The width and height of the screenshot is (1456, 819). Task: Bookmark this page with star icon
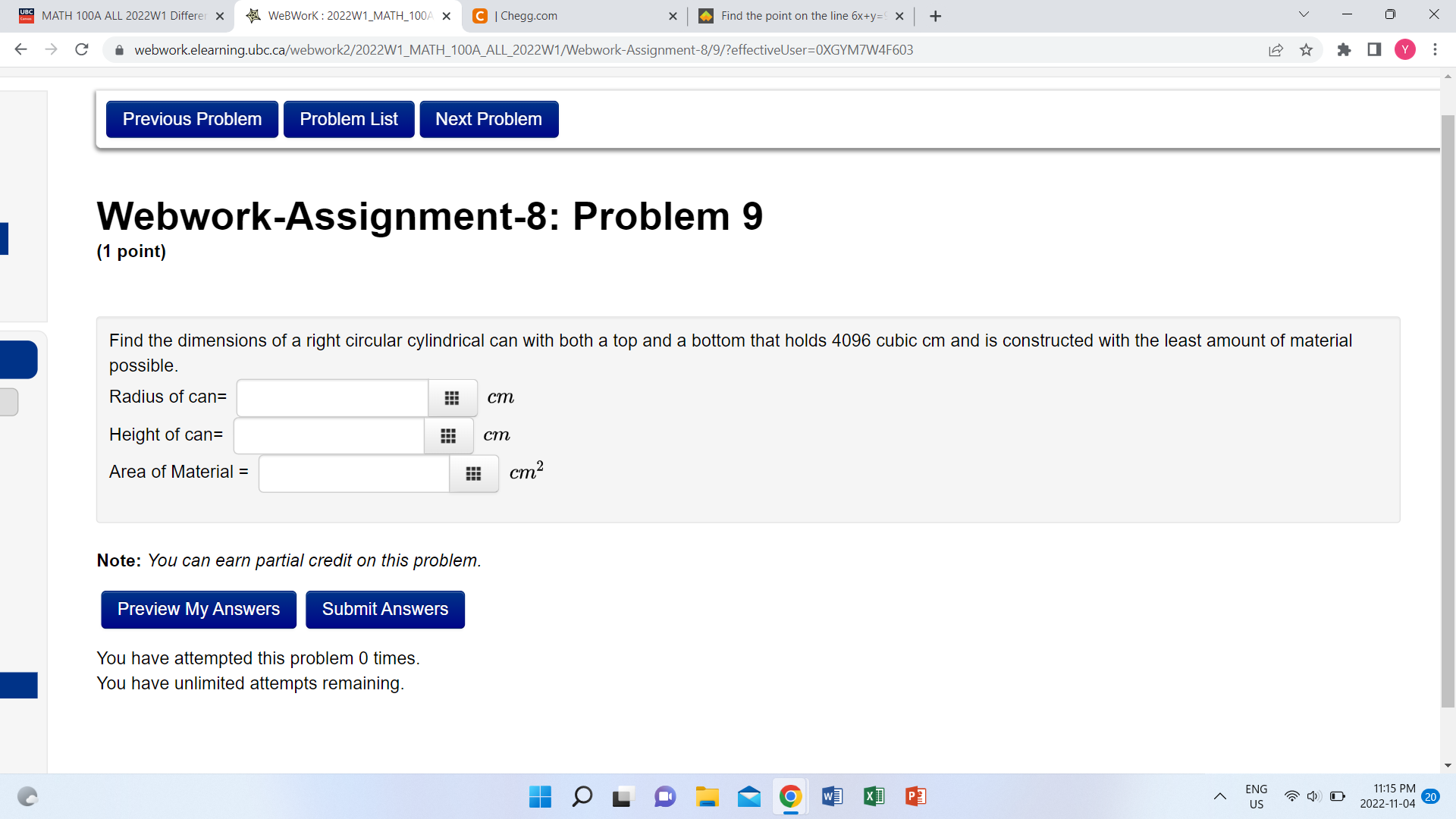pos(1306,50)
